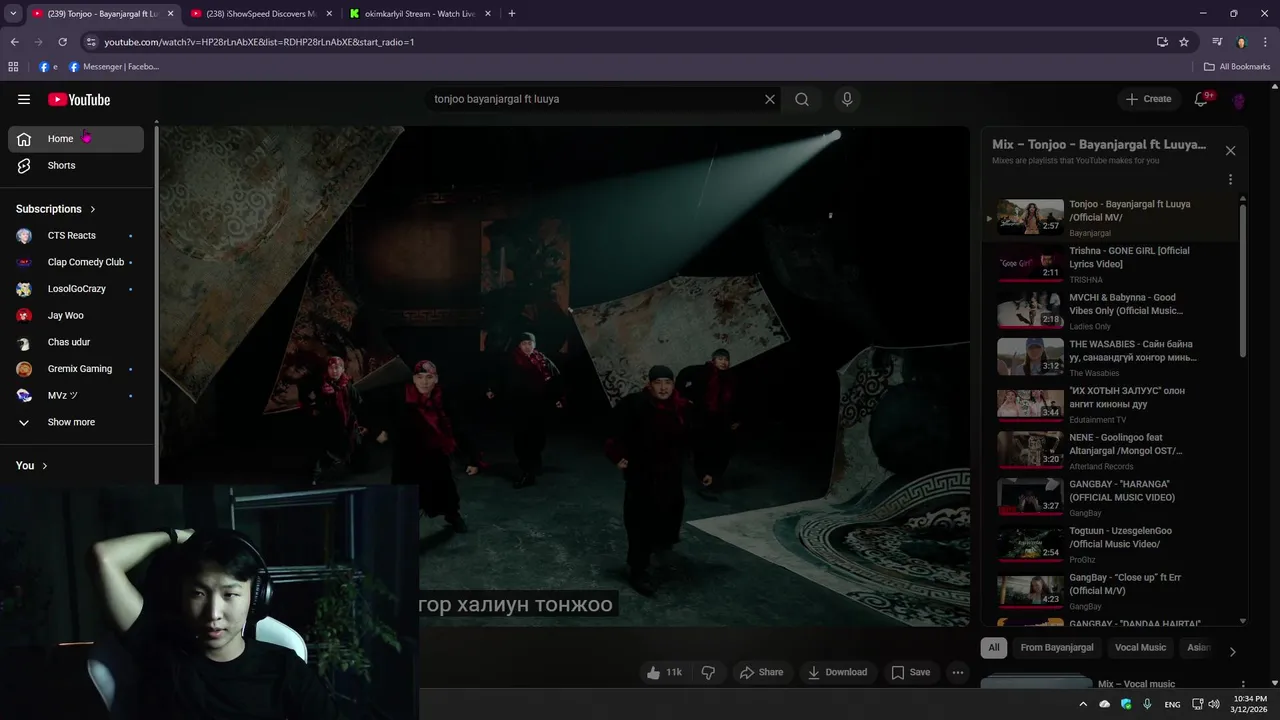Reload the page in the browser
The height and width of the screenshot is (720, 1280).
click(x=62, y=42)
